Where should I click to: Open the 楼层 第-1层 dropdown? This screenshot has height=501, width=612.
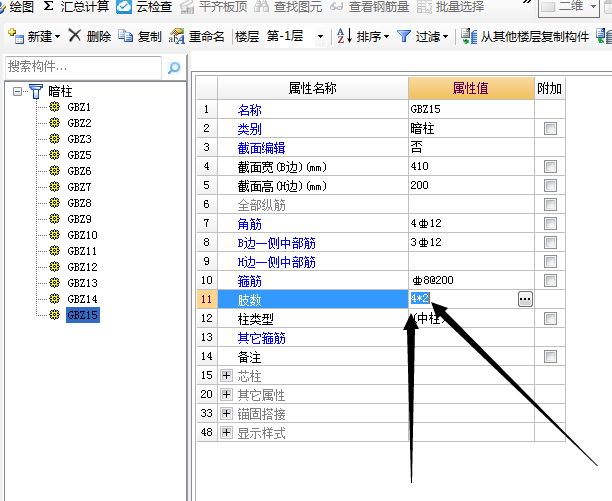320,37
